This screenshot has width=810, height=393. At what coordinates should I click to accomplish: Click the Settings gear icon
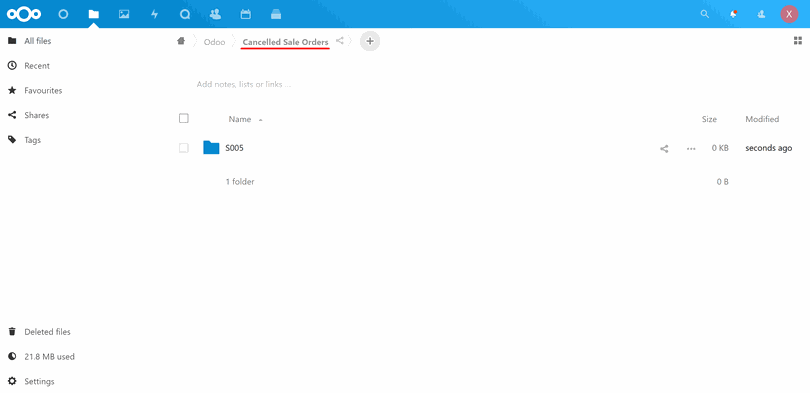[12, 382]
